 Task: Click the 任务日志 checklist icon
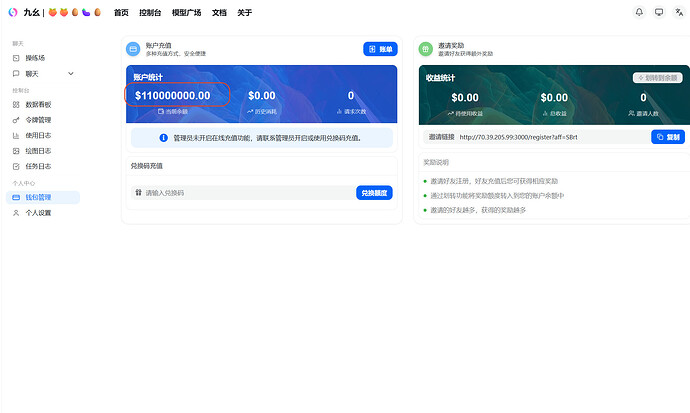click(x=16, y=166)
